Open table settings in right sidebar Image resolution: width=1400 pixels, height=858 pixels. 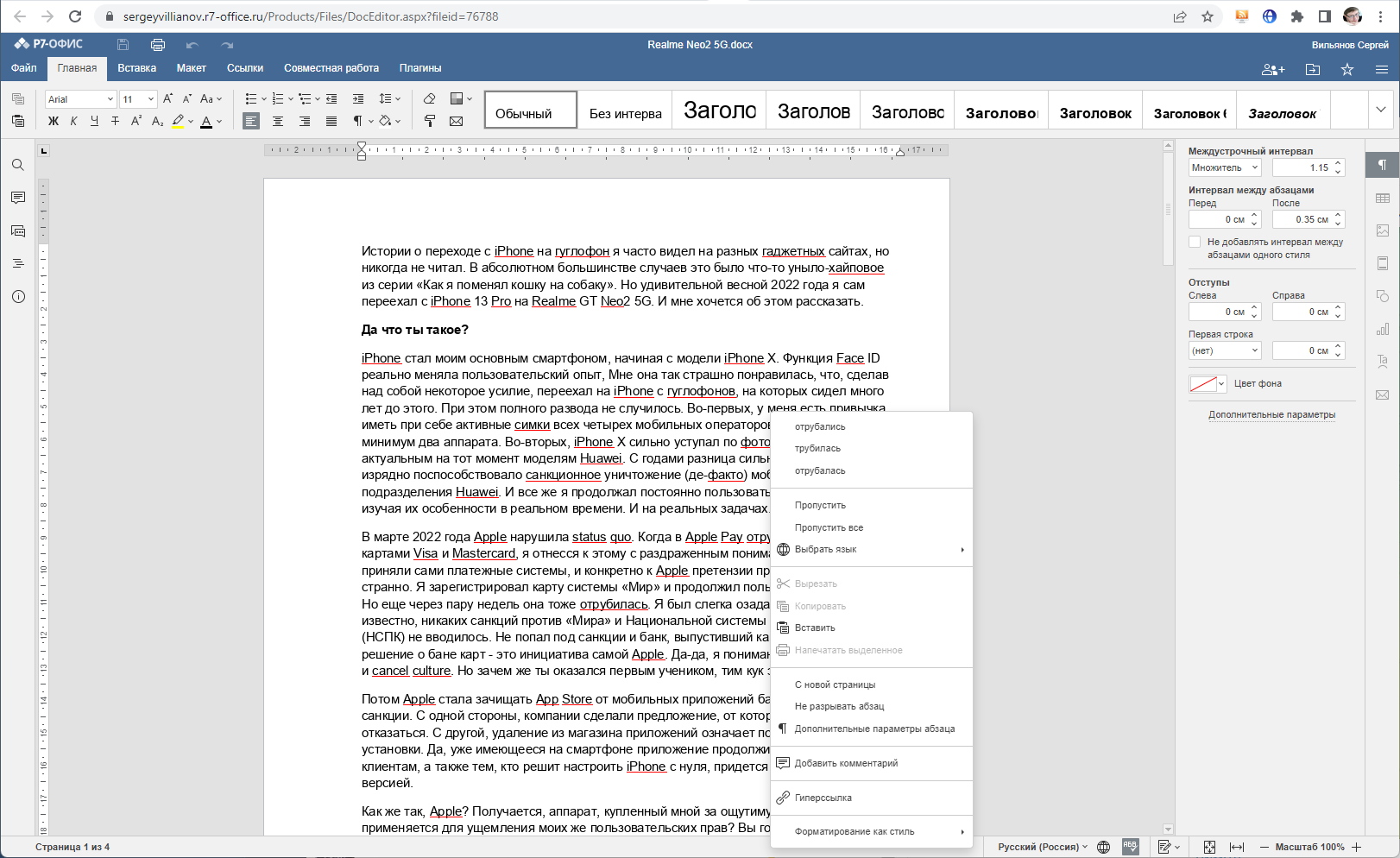pos(1383,198)
